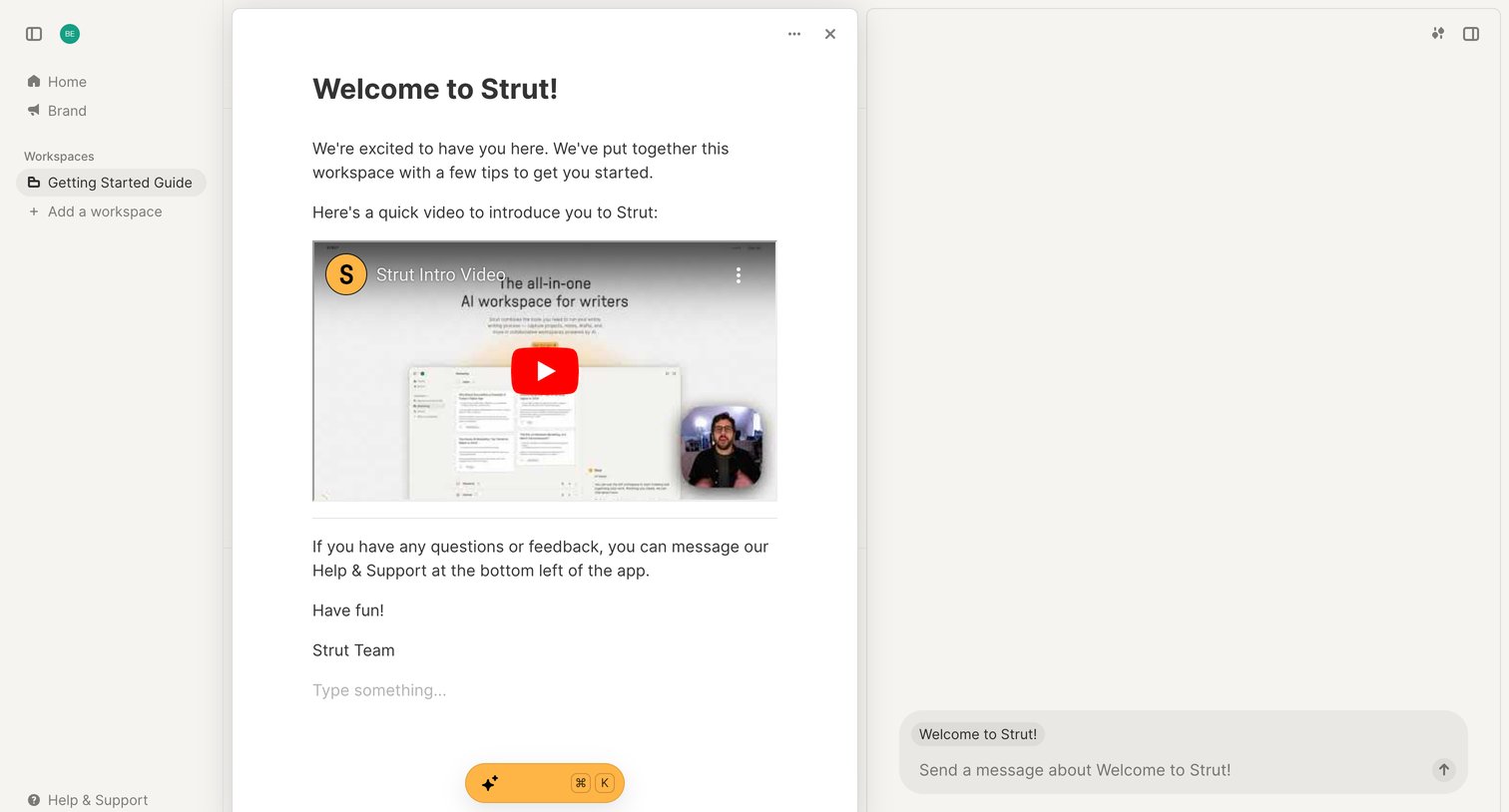The width and height of the screenshot is (1509, 812).
Task: Click the 'Welcome to Strut!' context chip
Action: click(978, 734)
